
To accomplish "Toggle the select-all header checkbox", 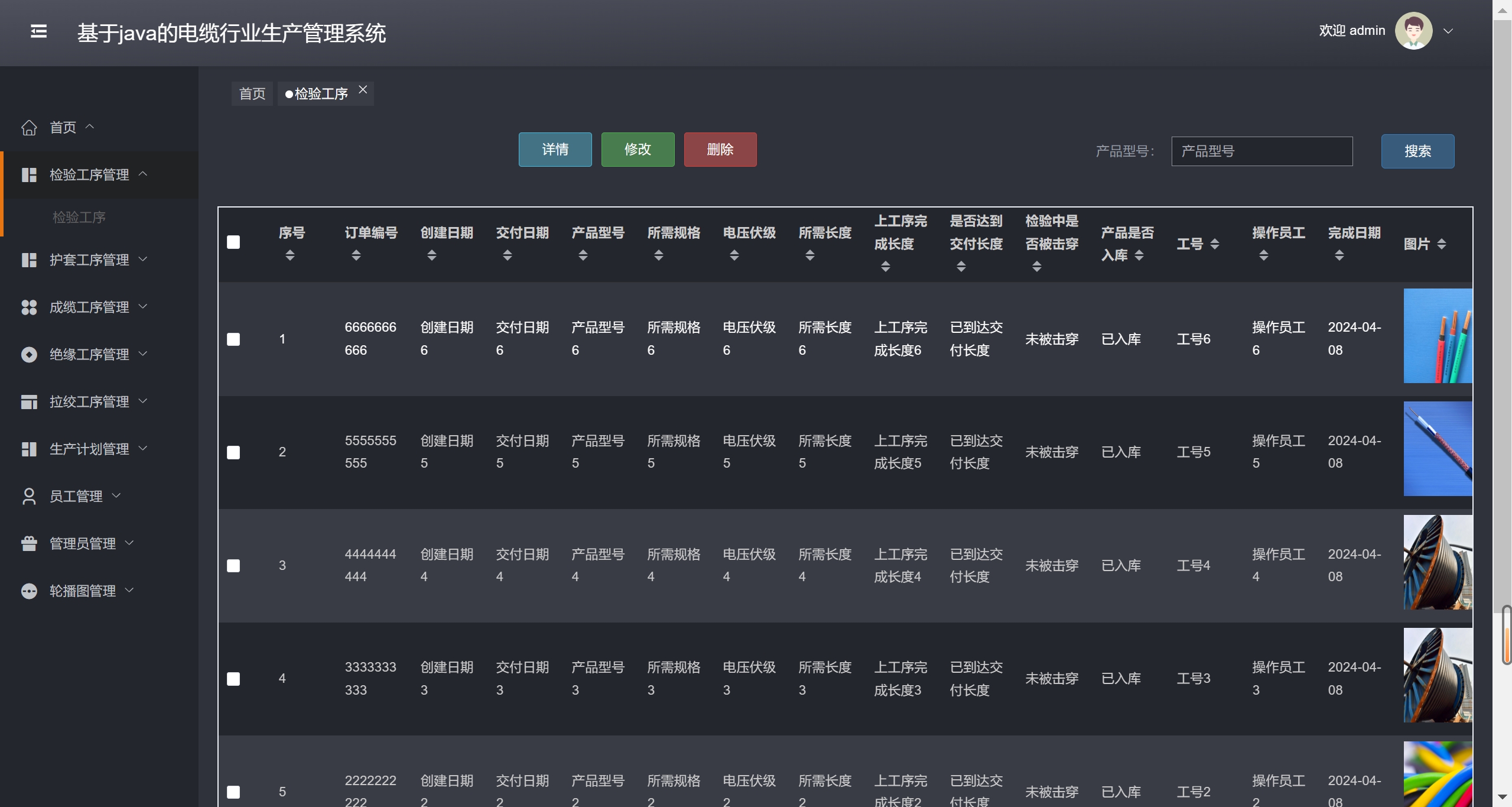I will coord(233,242).
